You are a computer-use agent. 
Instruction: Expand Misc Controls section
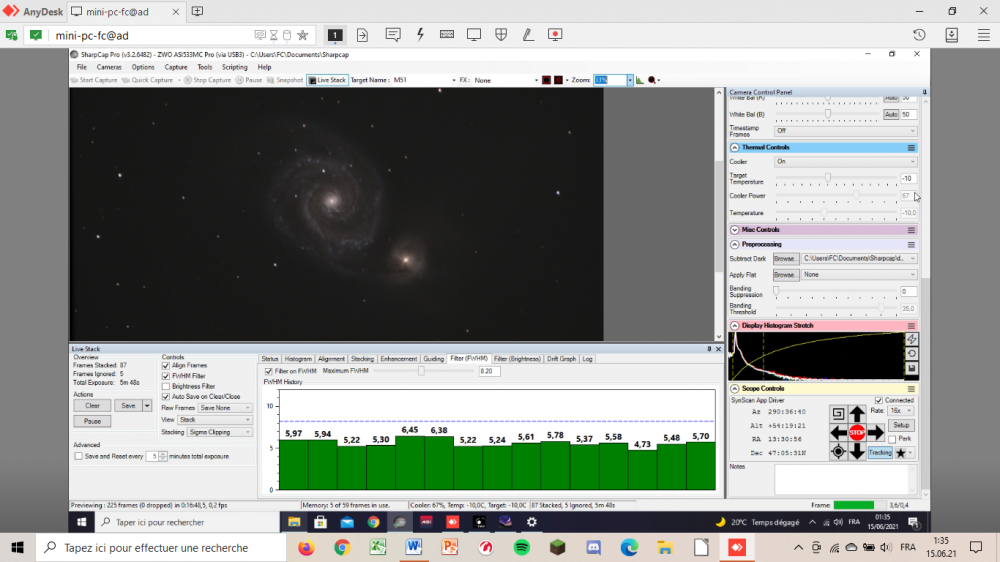point(735,230)
